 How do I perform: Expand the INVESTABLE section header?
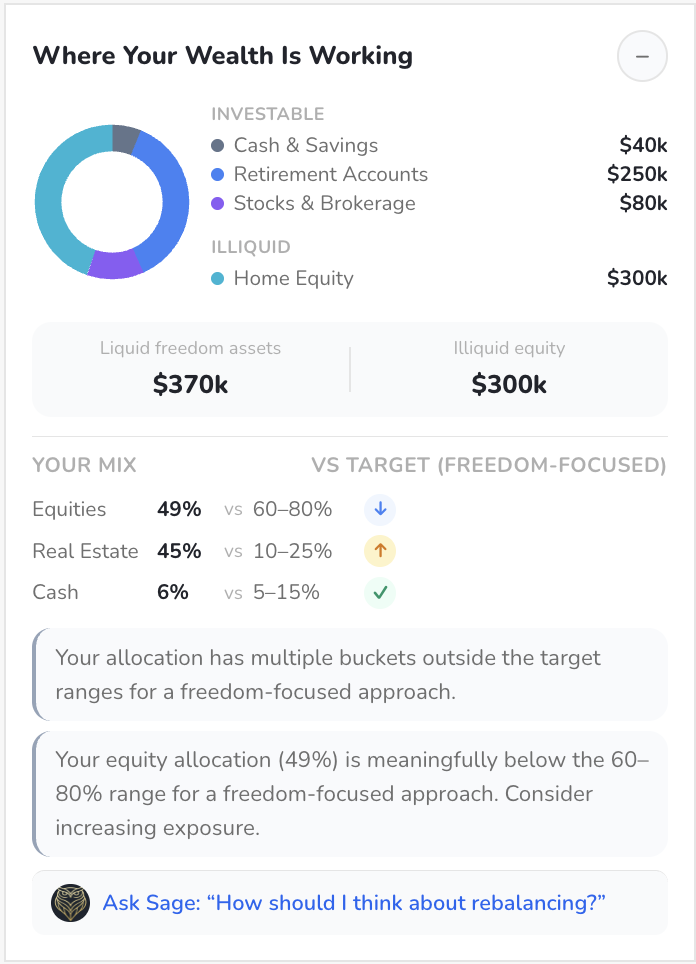[268, 114]
